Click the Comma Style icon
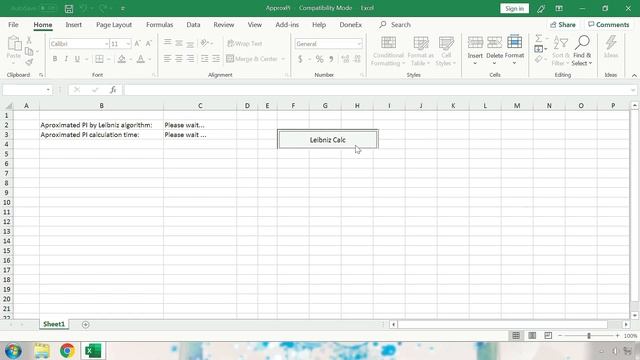Screen dimensions: 640x360 point(331,59)
